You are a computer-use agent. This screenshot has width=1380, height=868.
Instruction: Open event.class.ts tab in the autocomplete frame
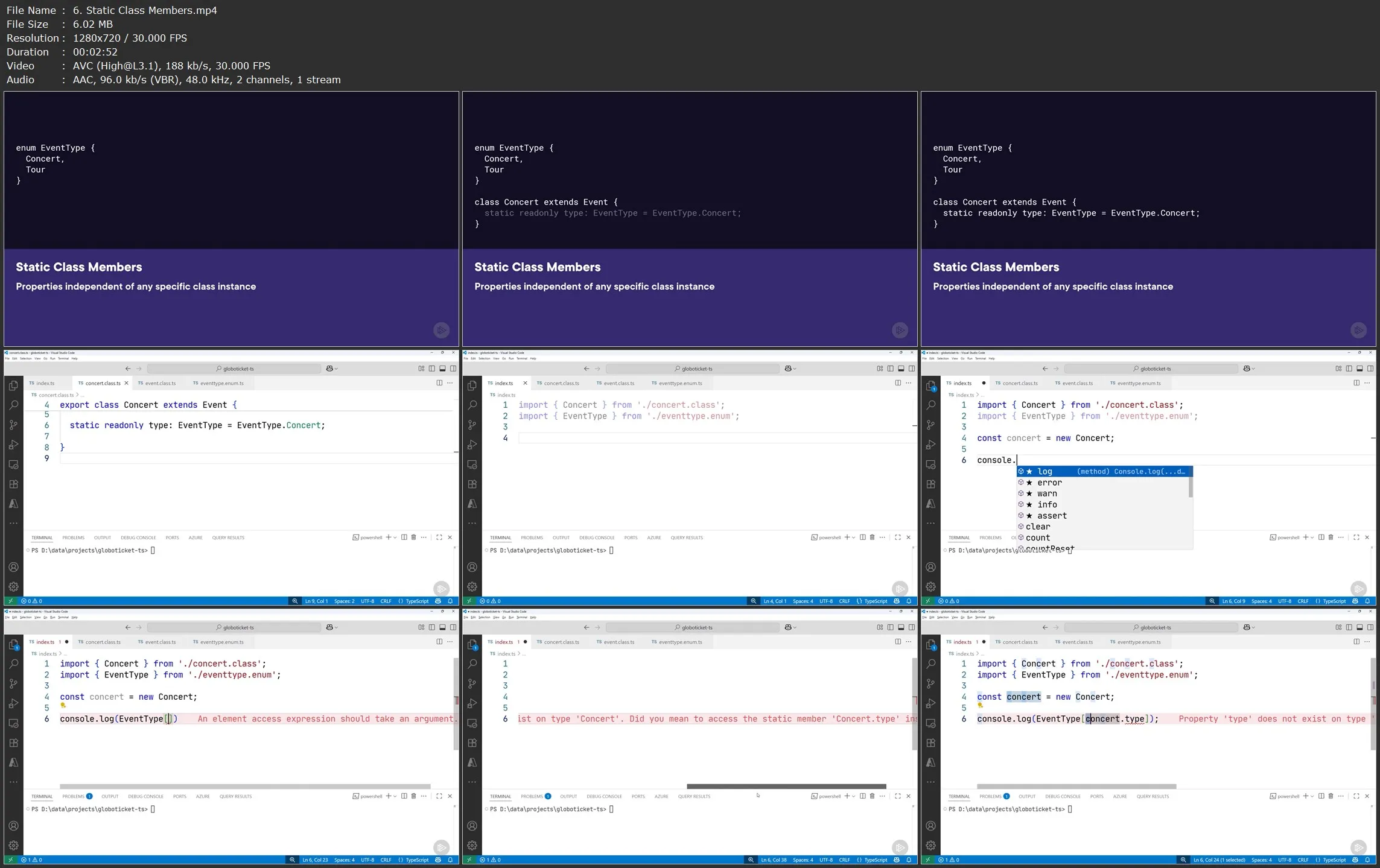1074,383
